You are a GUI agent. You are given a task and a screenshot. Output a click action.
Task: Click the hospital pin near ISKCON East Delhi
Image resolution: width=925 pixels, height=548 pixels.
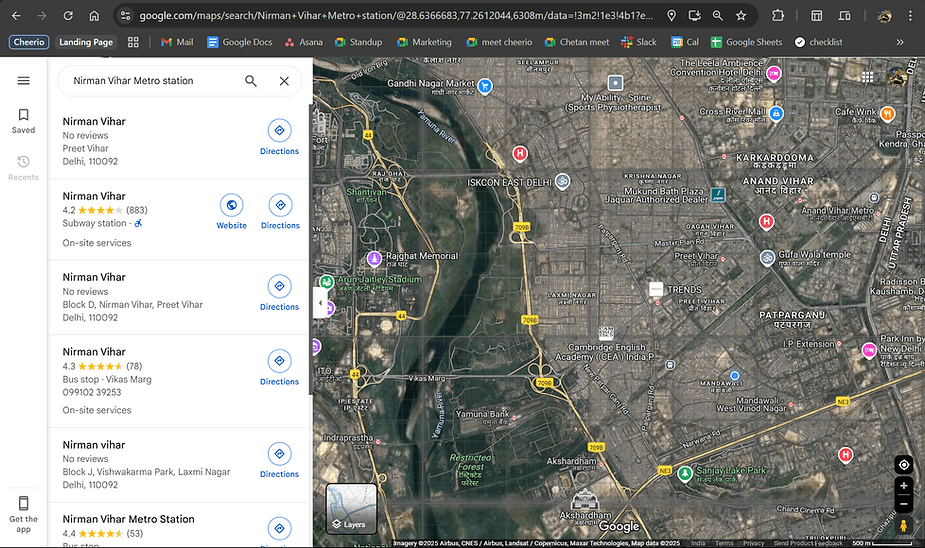point(520,154)
